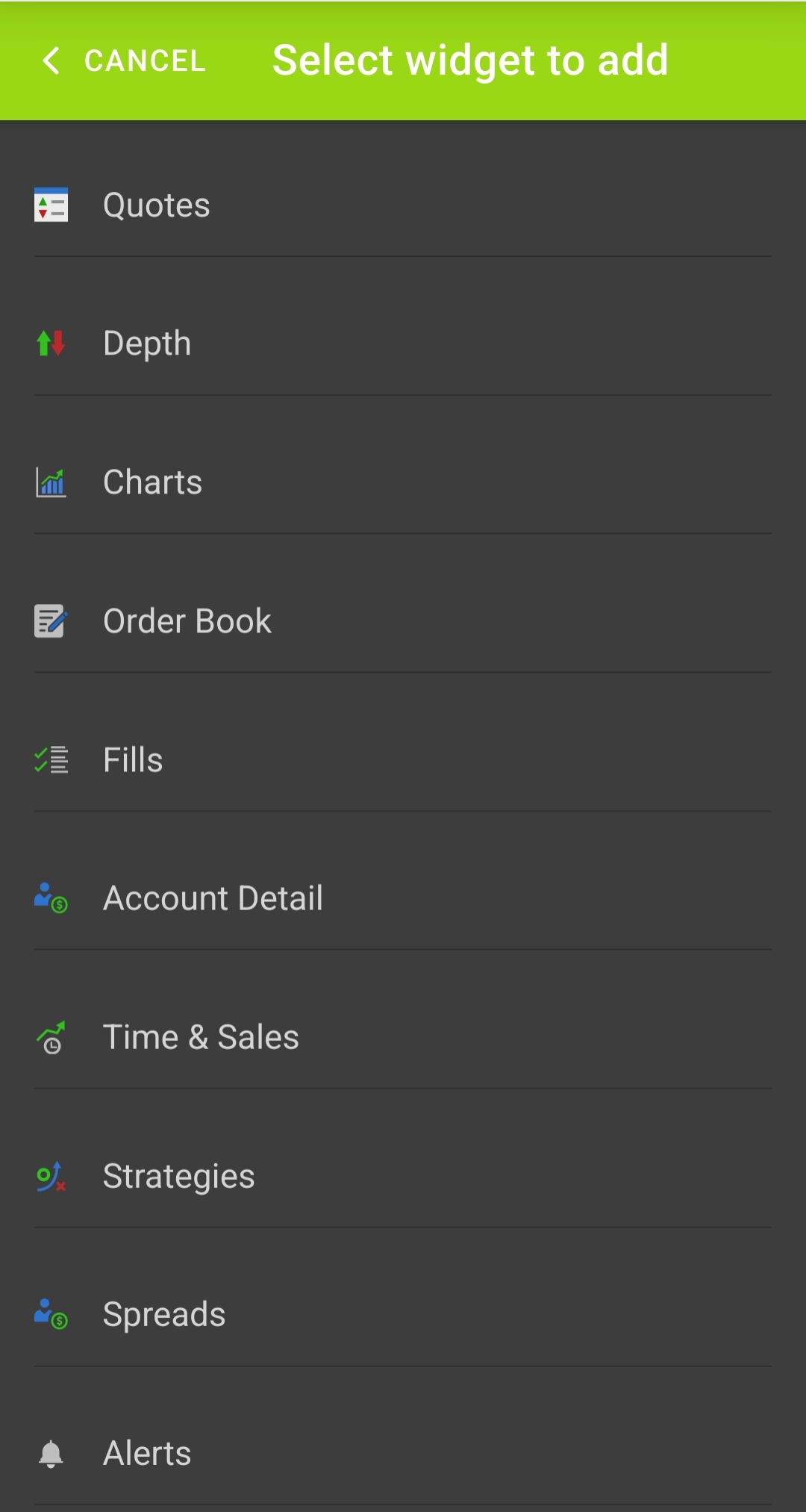Pick the Time & Sales entry
Viewport: 806px width, 1512px height.
tap(201, 1037)
